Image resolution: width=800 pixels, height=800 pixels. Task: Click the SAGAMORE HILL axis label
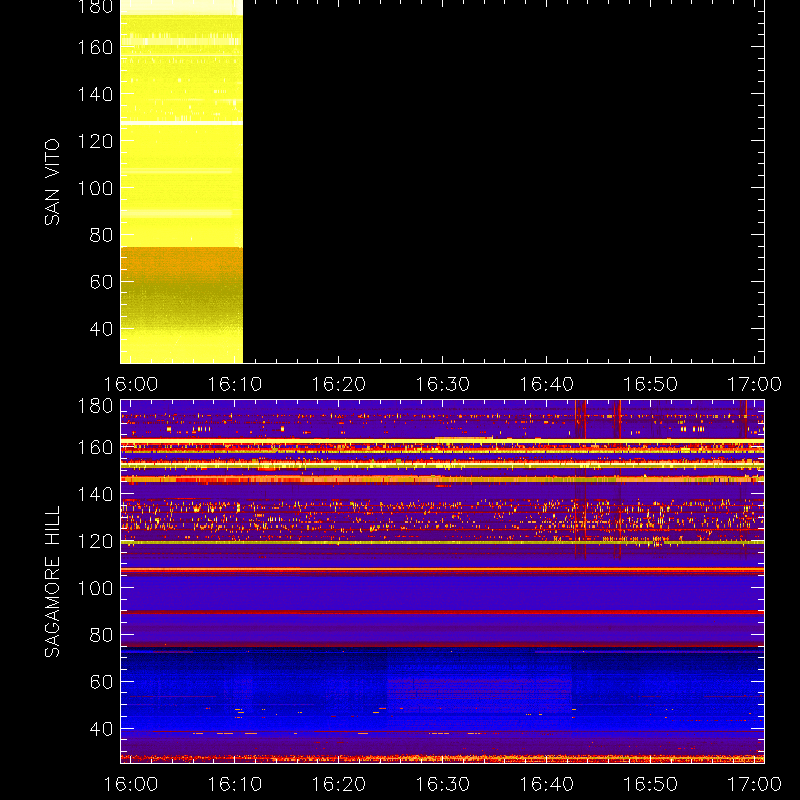[52, 582]
